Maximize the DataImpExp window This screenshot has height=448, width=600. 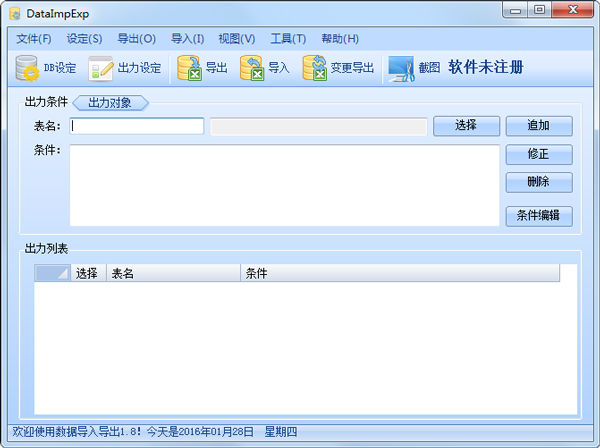pyautogui.click(x=540, y=10)
